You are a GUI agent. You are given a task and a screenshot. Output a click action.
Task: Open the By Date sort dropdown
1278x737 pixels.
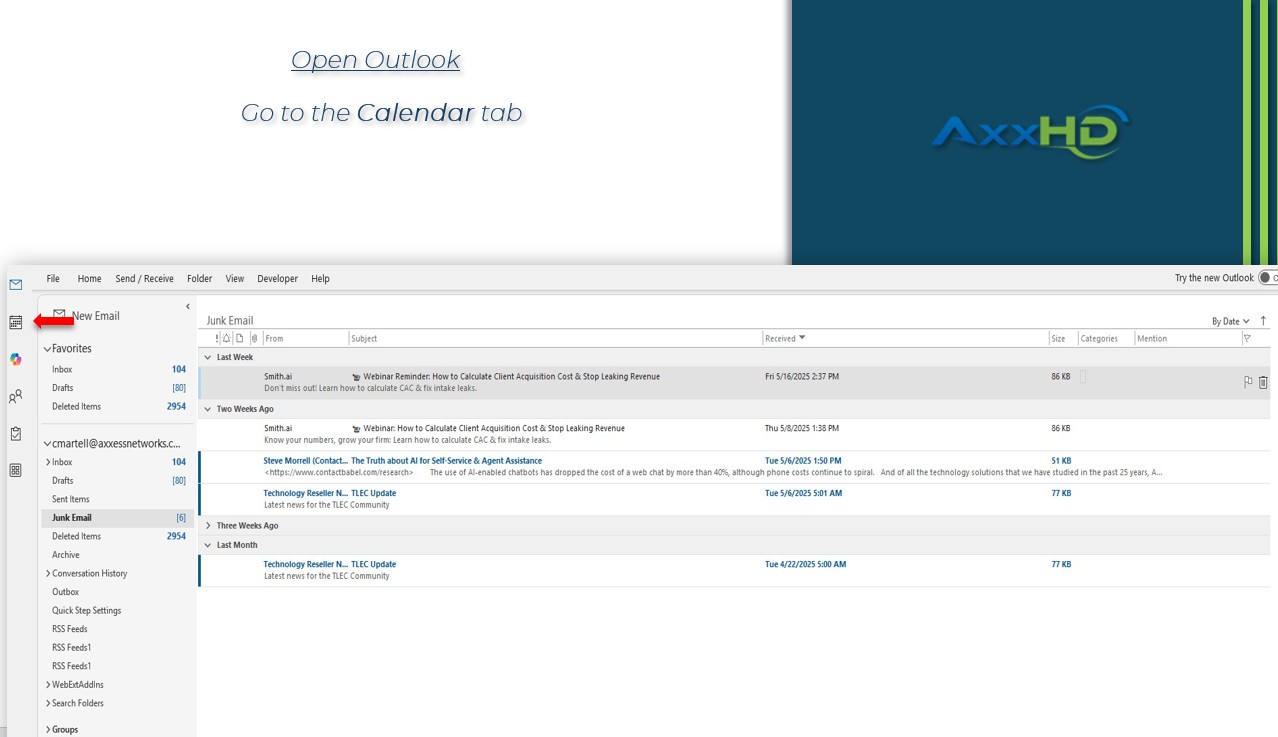1230,321
